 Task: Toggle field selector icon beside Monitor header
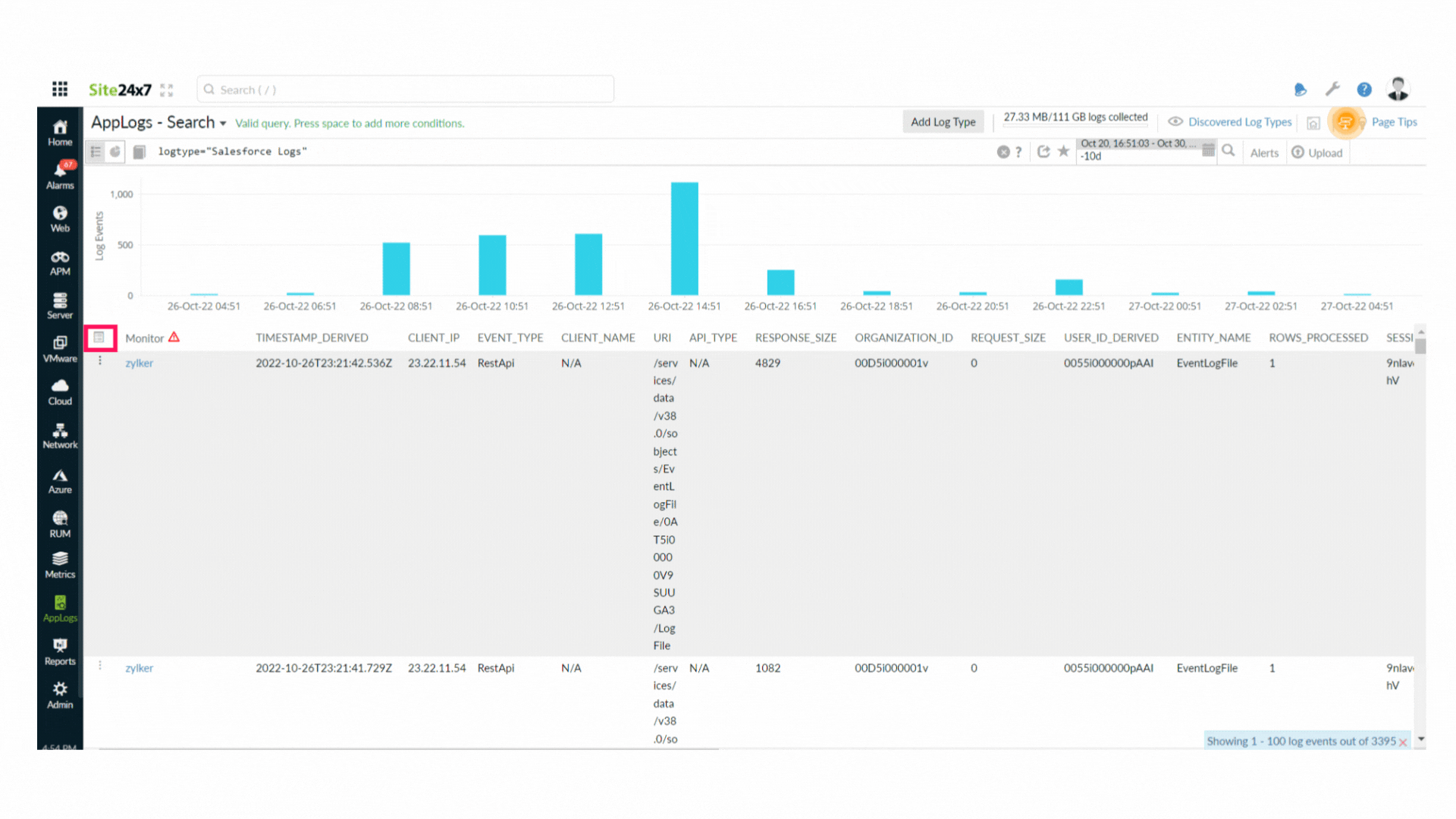point(99,337)
